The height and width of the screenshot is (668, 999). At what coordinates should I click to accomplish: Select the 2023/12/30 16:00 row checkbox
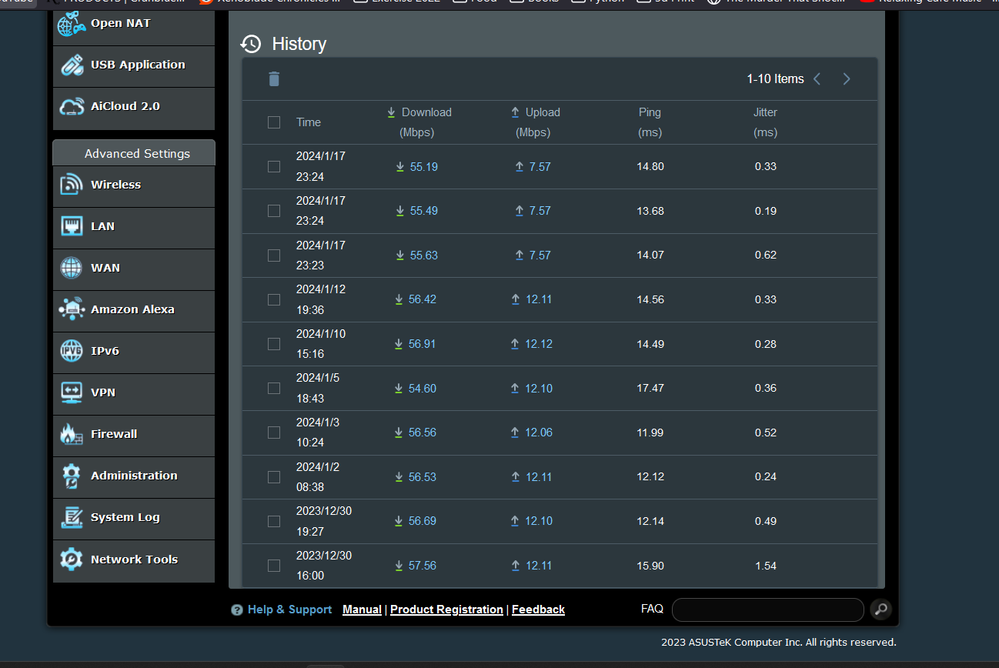(x=274, y=566)
